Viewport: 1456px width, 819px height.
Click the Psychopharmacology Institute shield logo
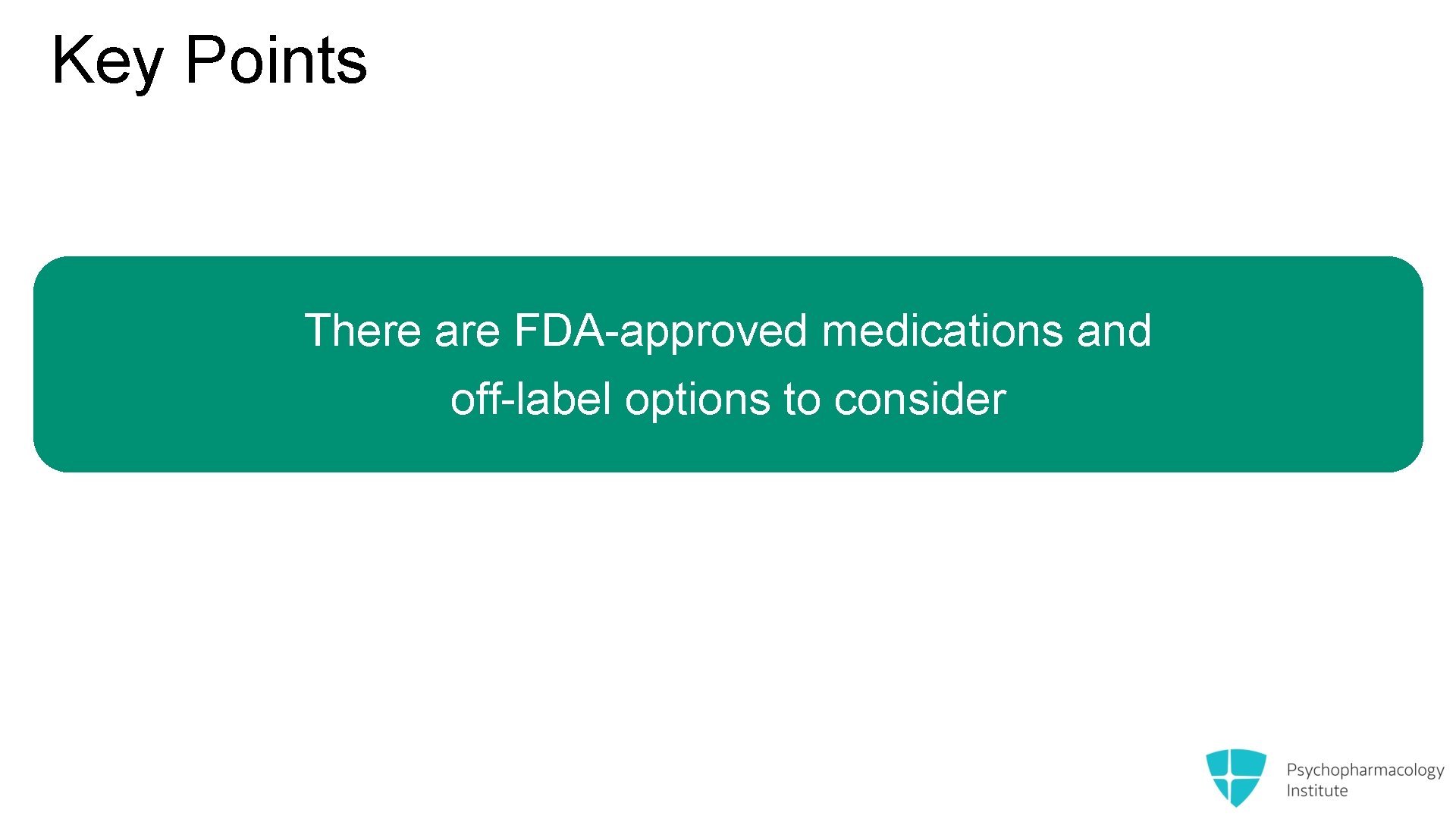[x=1236, y=777]
